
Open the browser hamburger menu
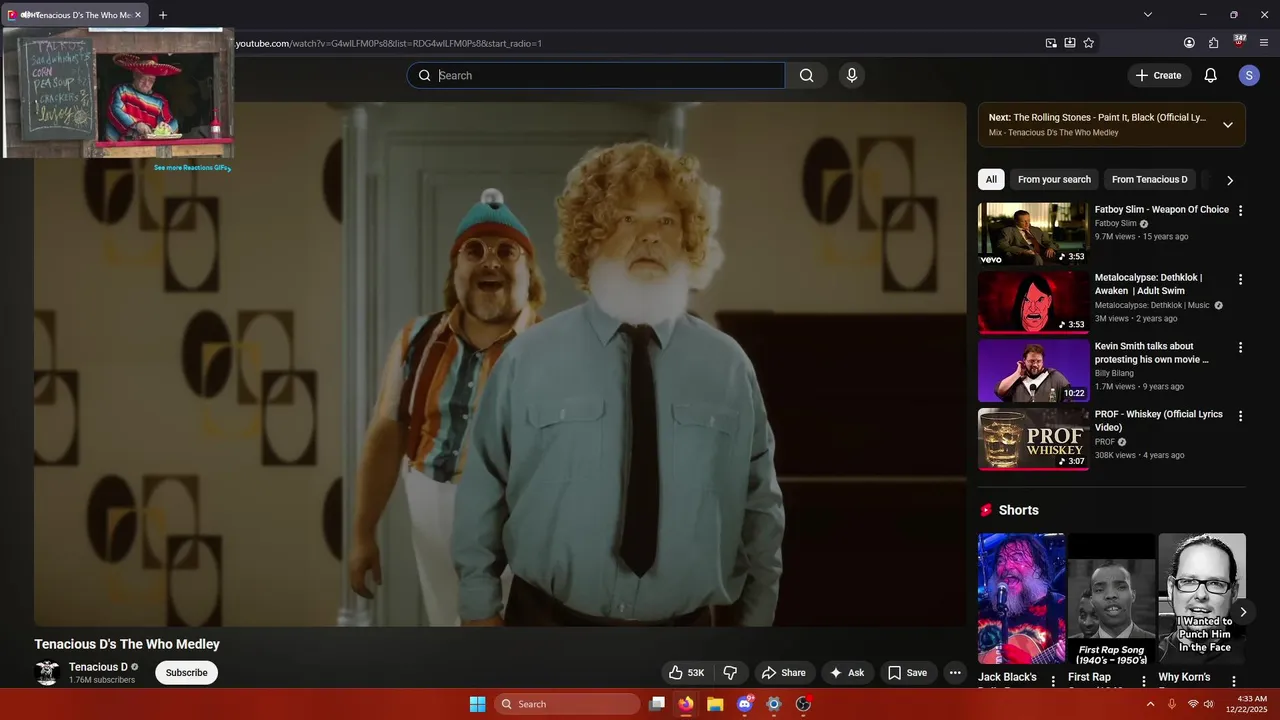click(1264, 43)
